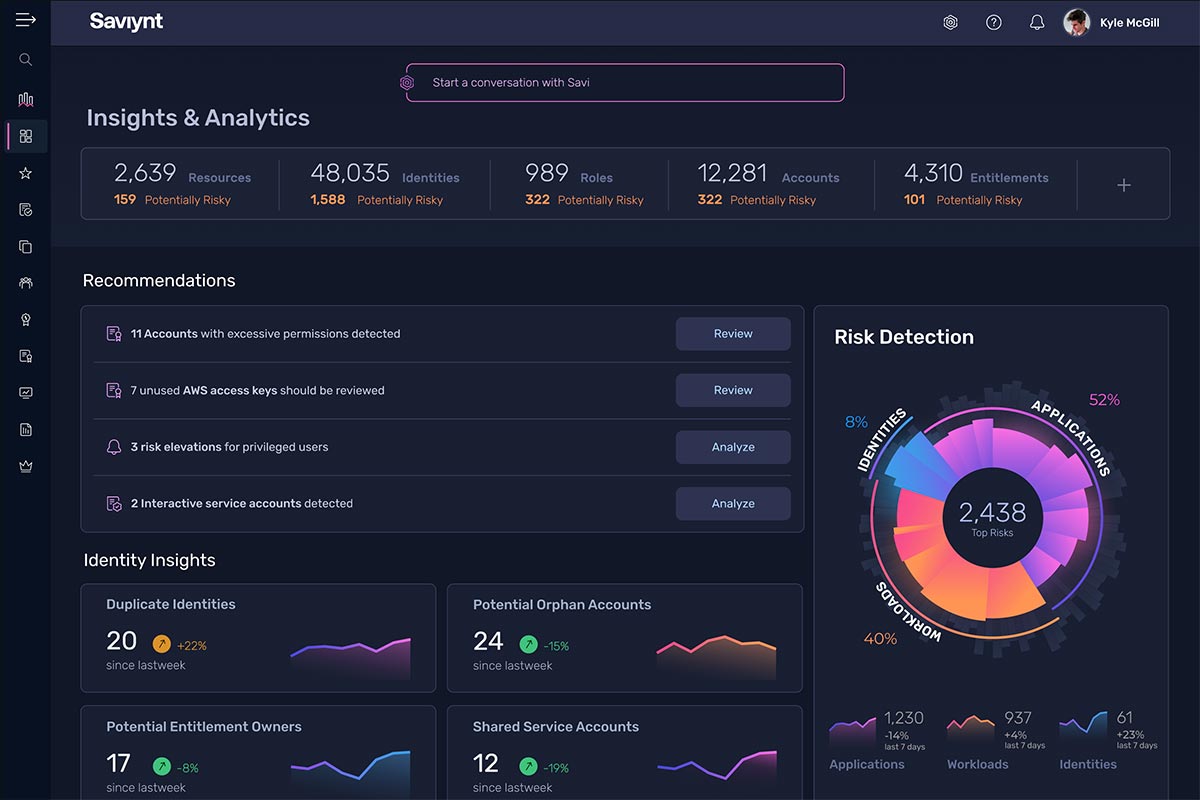Viewport: 1200px width, 800px height.
Task: Click the Savi hexagon icon in header
Action: coord(950,22)
